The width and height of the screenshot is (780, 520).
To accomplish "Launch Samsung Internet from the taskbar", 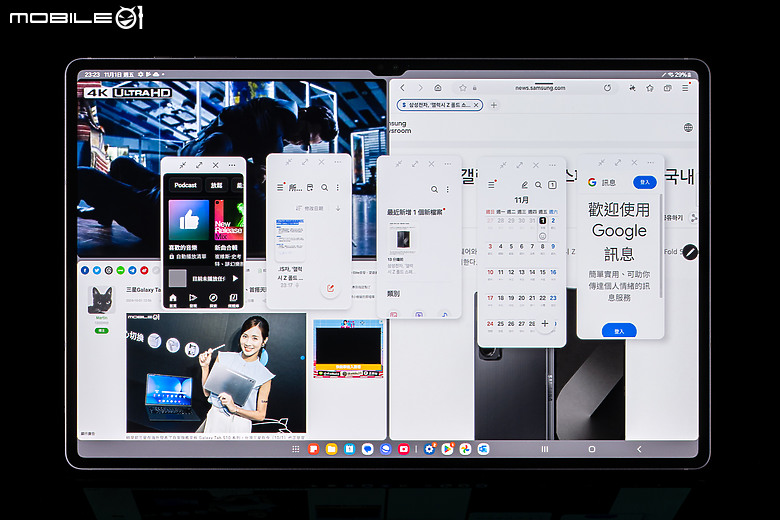I will tap(386, 449).
